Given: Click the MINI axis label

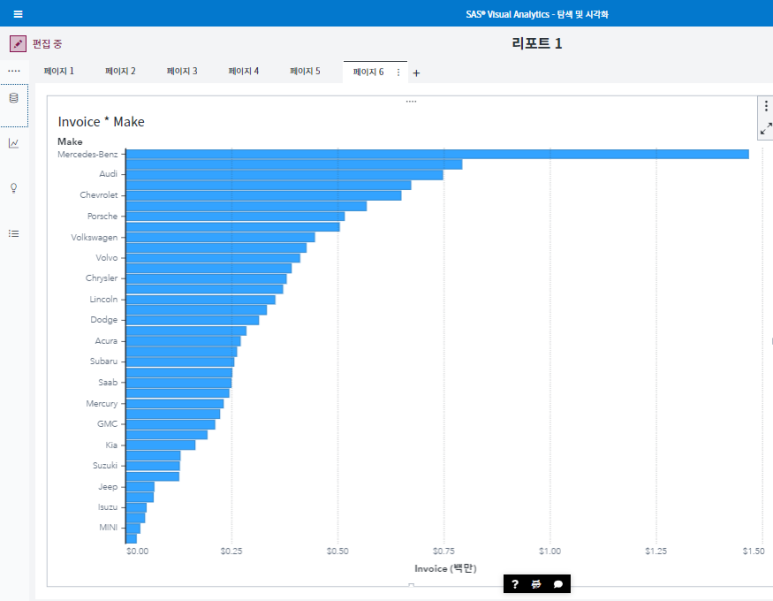Looking at the screenshot, I should [108, 527].
